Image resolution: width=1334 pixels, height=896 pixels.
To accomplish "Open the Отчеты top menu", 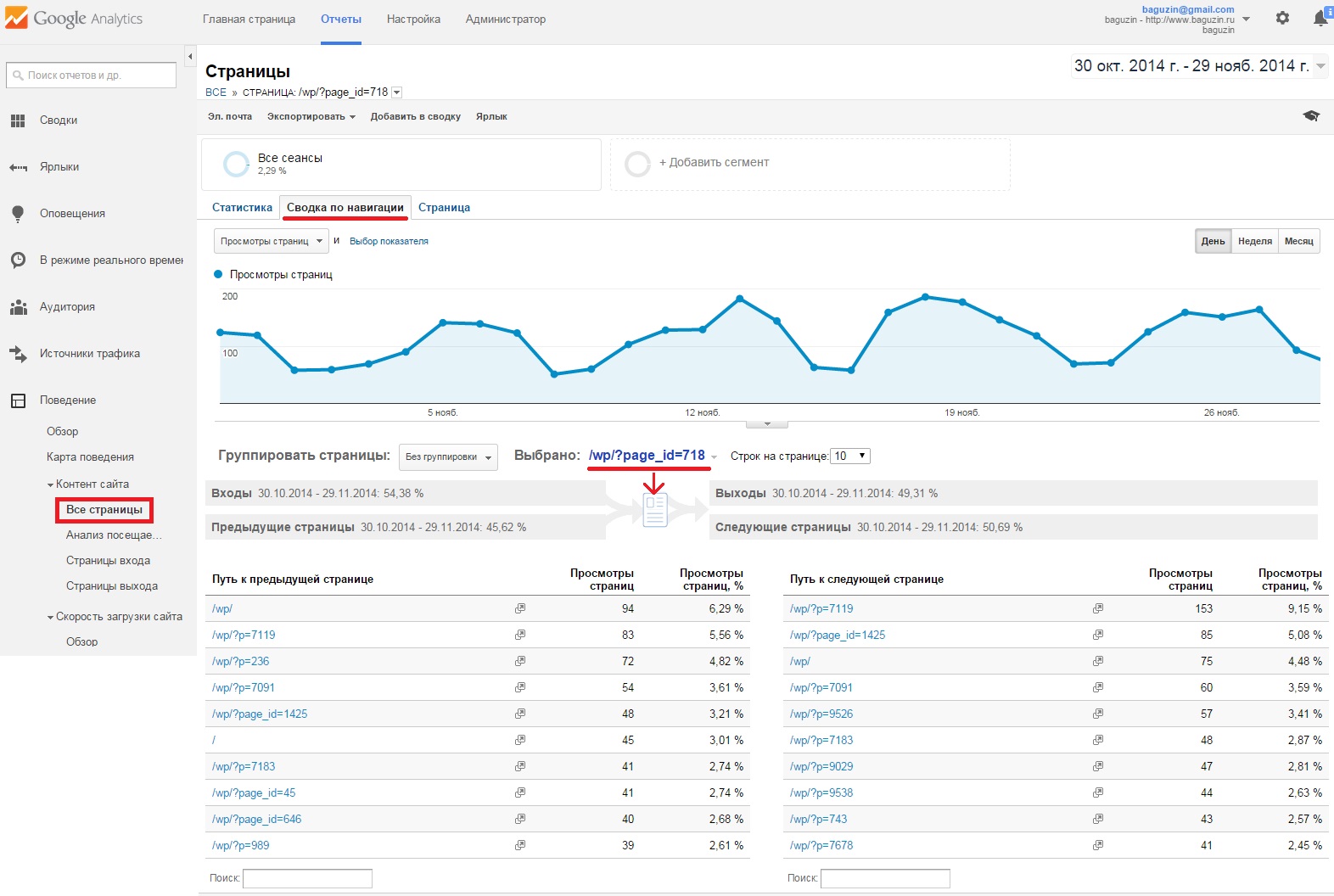I will coord(341,19).
